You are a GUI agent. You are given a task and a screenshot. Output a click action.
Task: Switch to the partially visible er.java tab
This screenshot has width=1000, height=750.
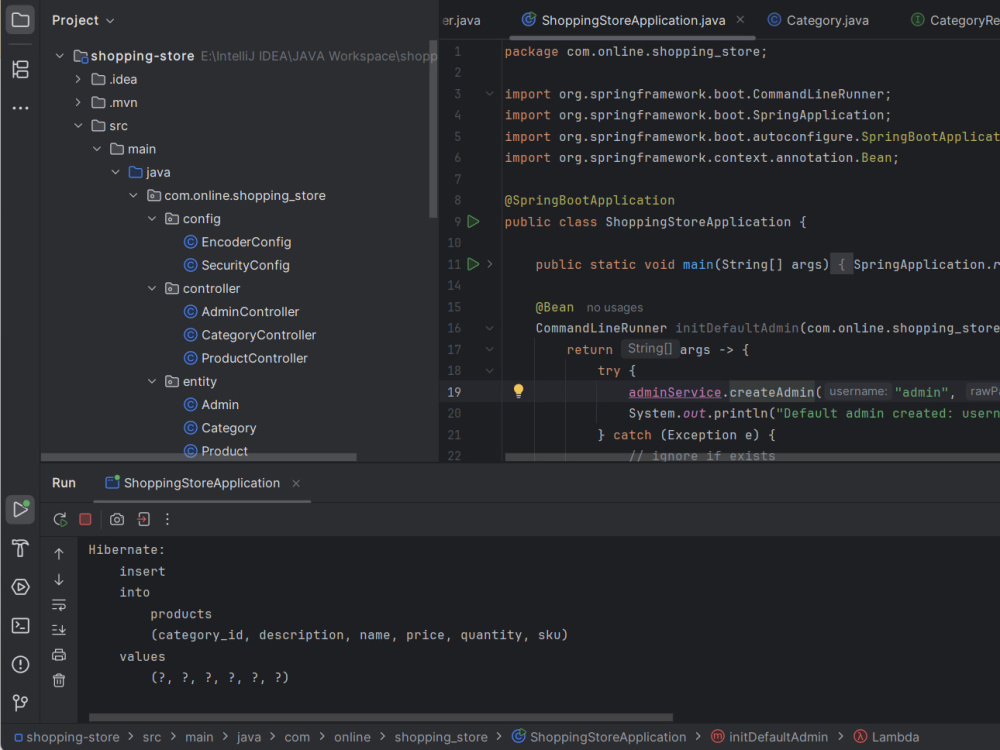click(x=461, y=20)
